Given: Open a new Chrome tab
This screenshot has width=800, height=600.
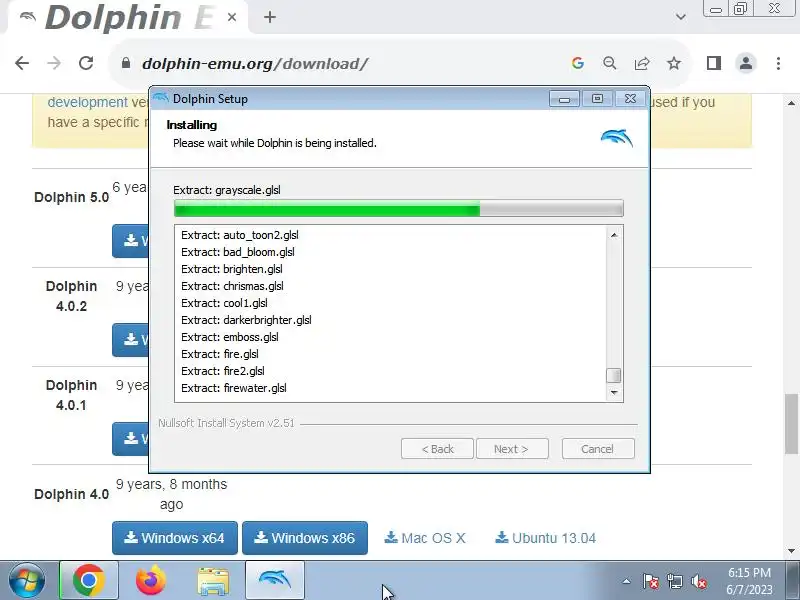Looking at the screenshot, I should pos(270,17).
